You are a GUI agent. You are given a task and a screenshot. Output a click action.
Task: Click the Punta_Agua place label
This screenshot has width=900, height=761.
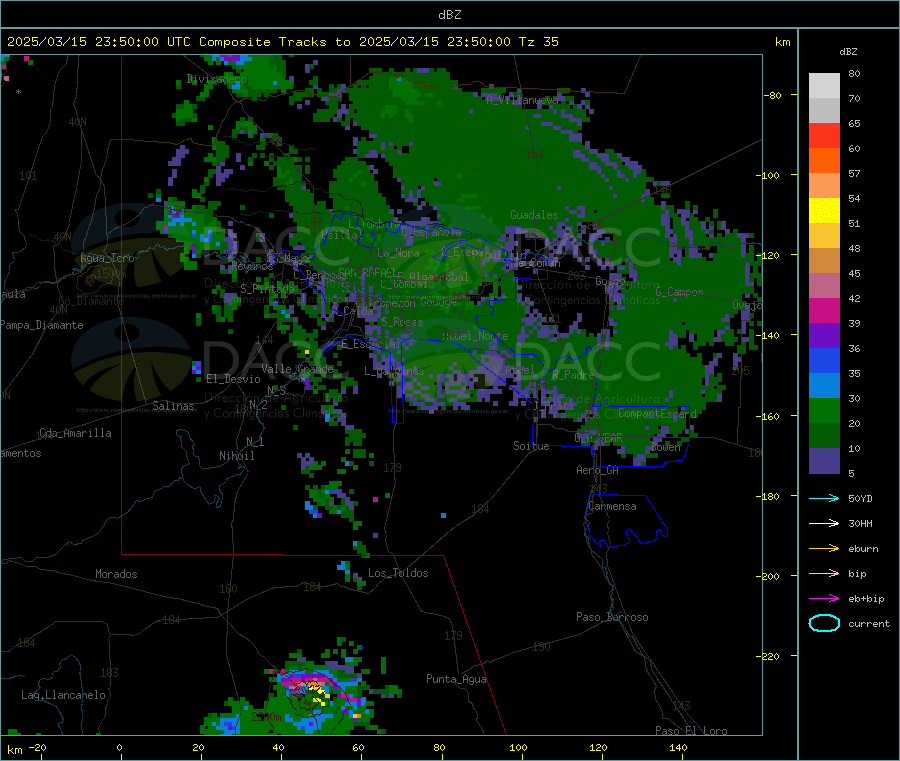(456, 679)
